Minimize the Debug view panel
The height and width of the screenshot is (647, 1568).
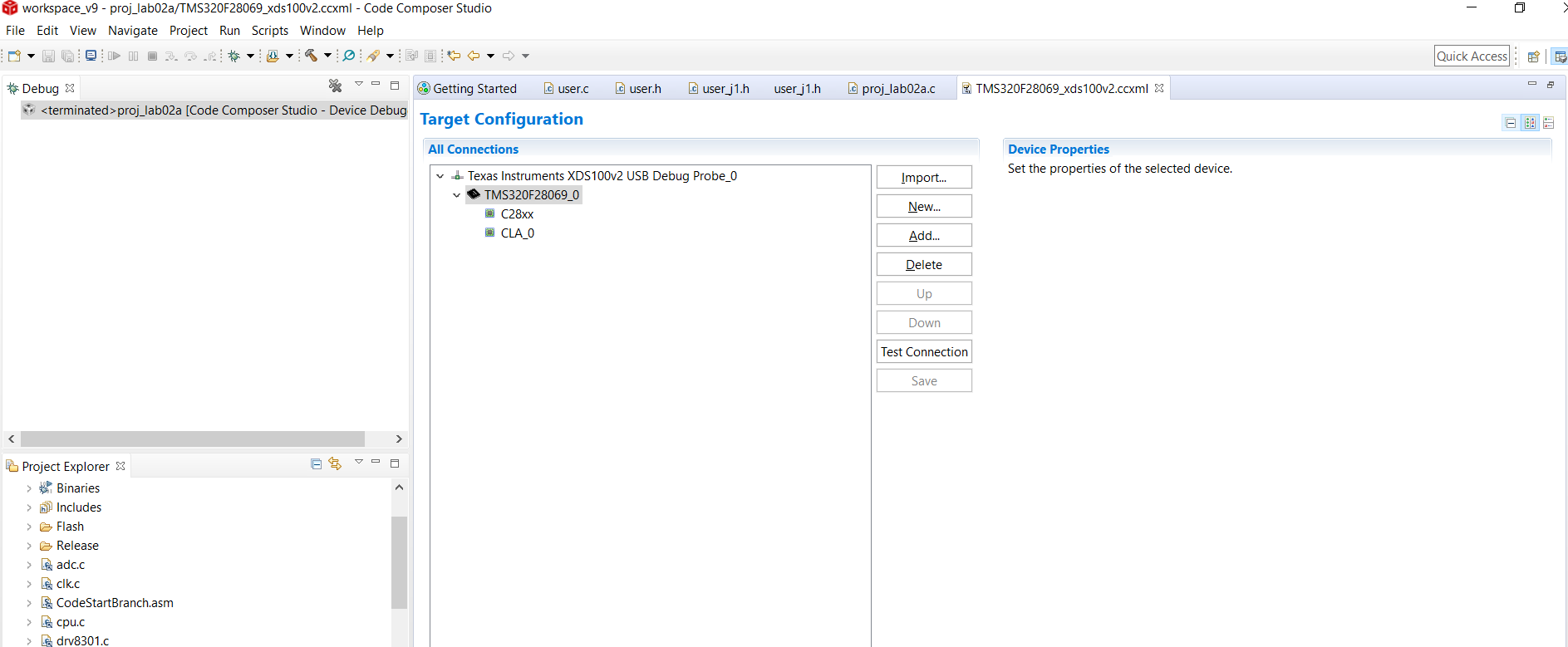(x=376, y=84)
